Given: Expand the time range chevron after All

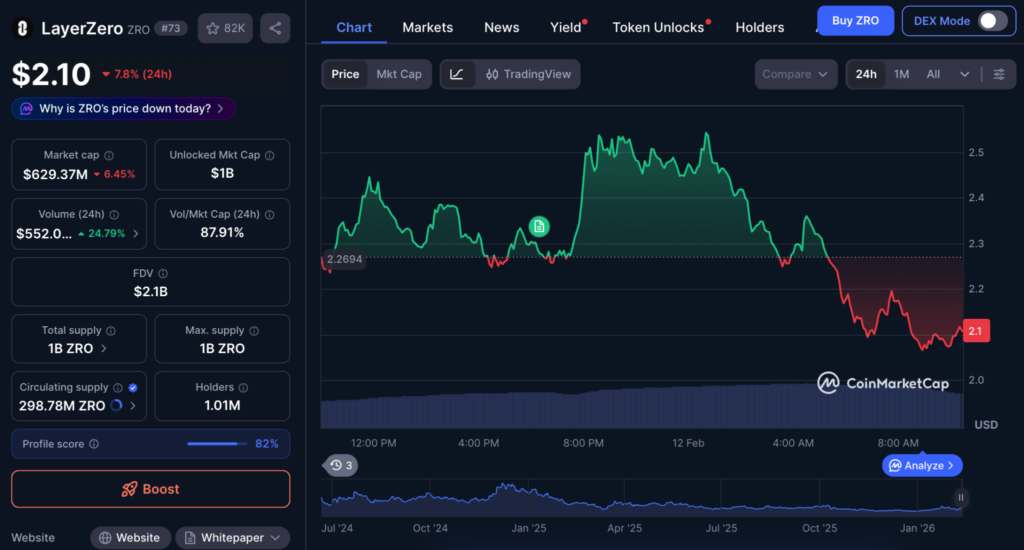Looking at the screenshot, I should [x=964, y=74].
